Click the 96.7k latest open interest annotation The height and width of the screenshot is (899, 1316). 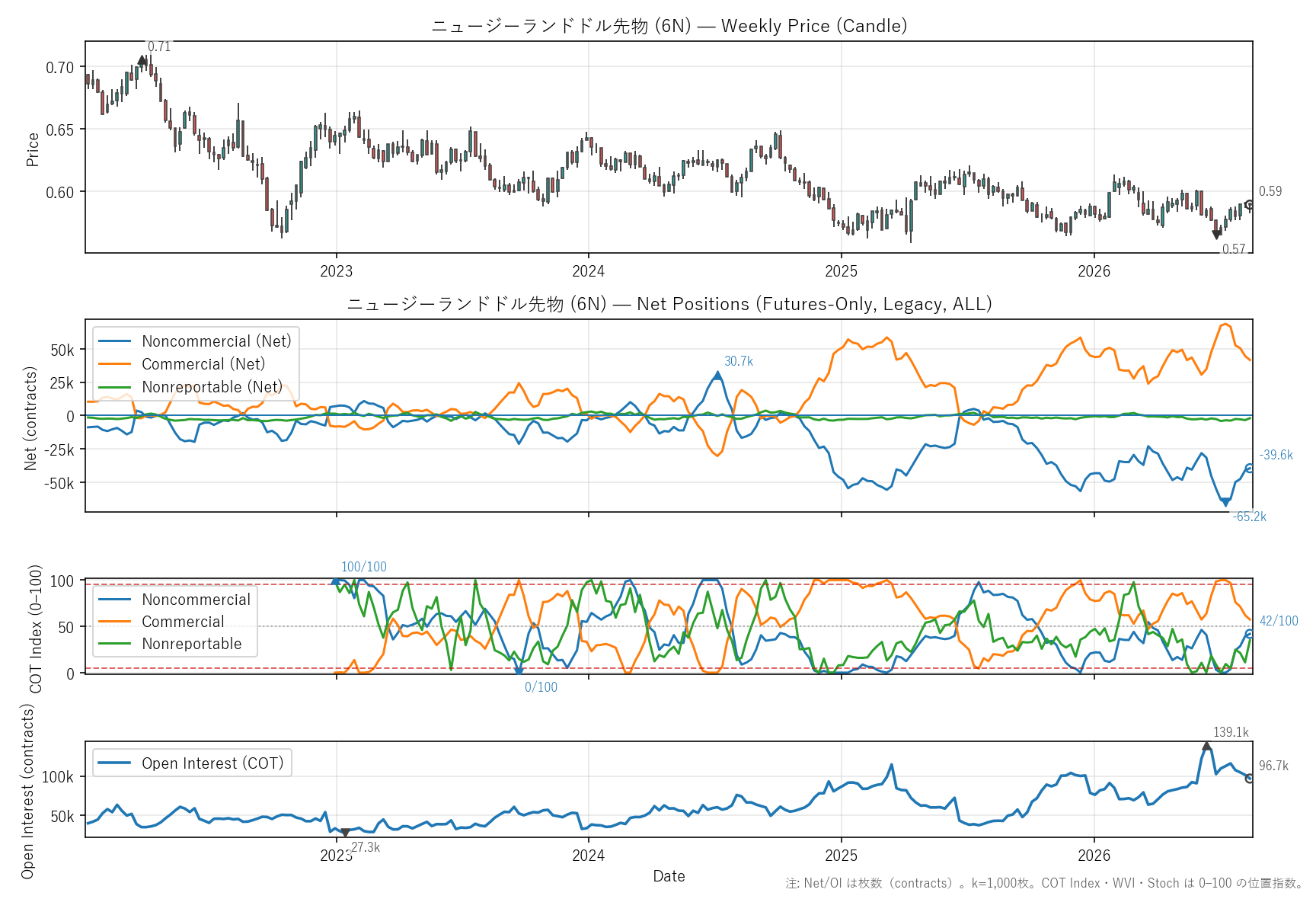point(1273,766)
